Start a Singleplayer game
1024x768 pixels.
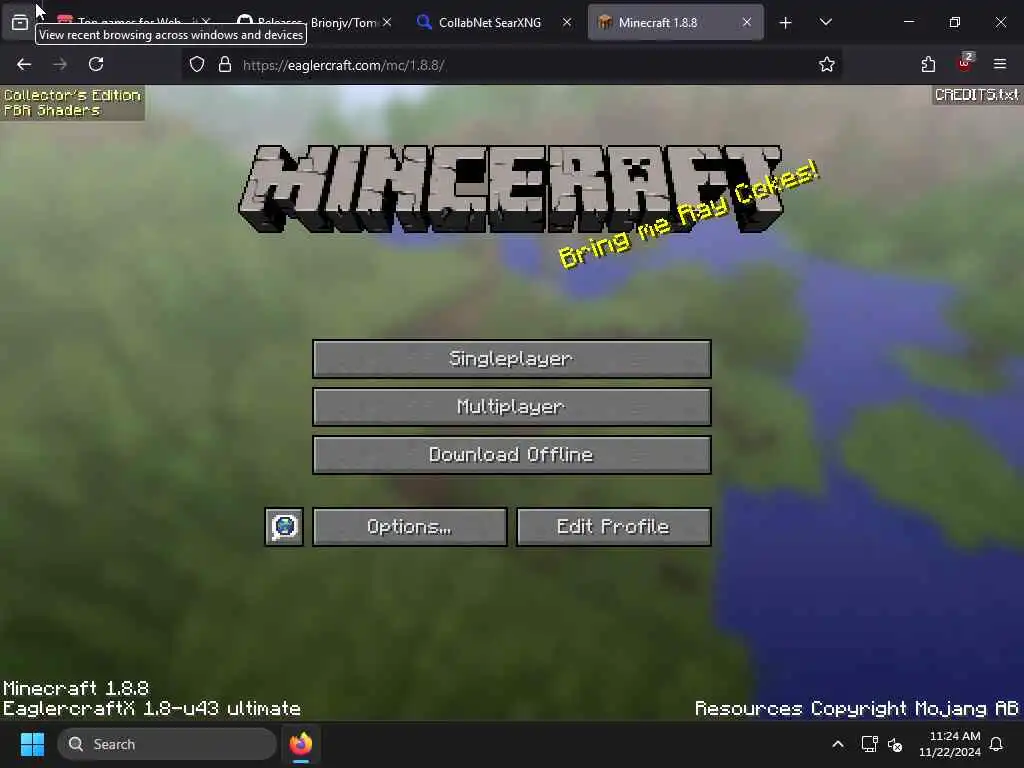tap(511, 359)
